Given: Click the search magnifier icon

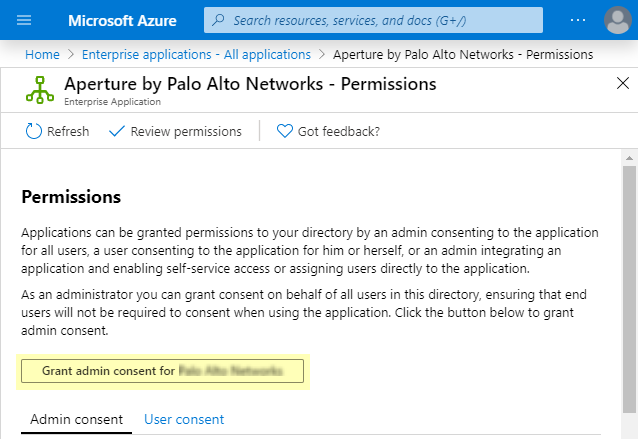Looking at the screenshot, I should click(x=219, y=20).
